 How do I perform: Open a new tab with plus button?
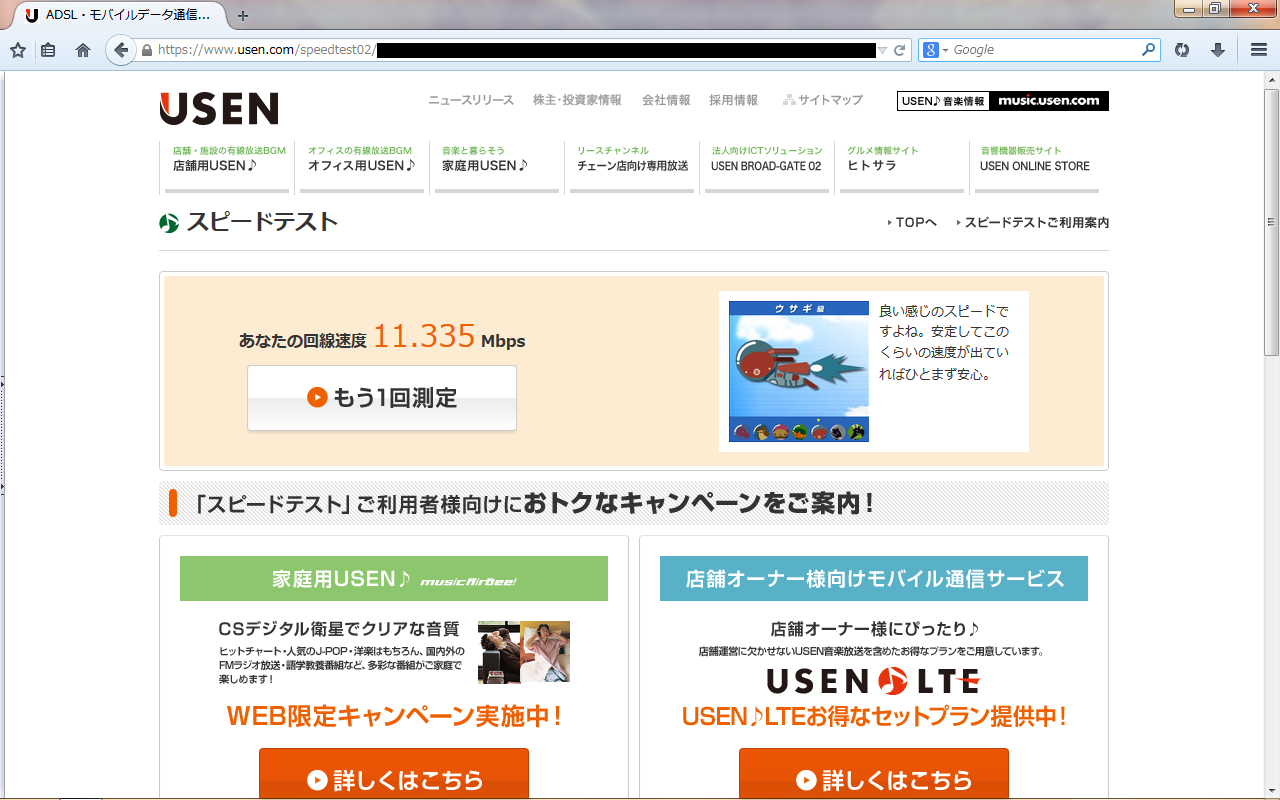pyautogui.click(x=243, y=16)
